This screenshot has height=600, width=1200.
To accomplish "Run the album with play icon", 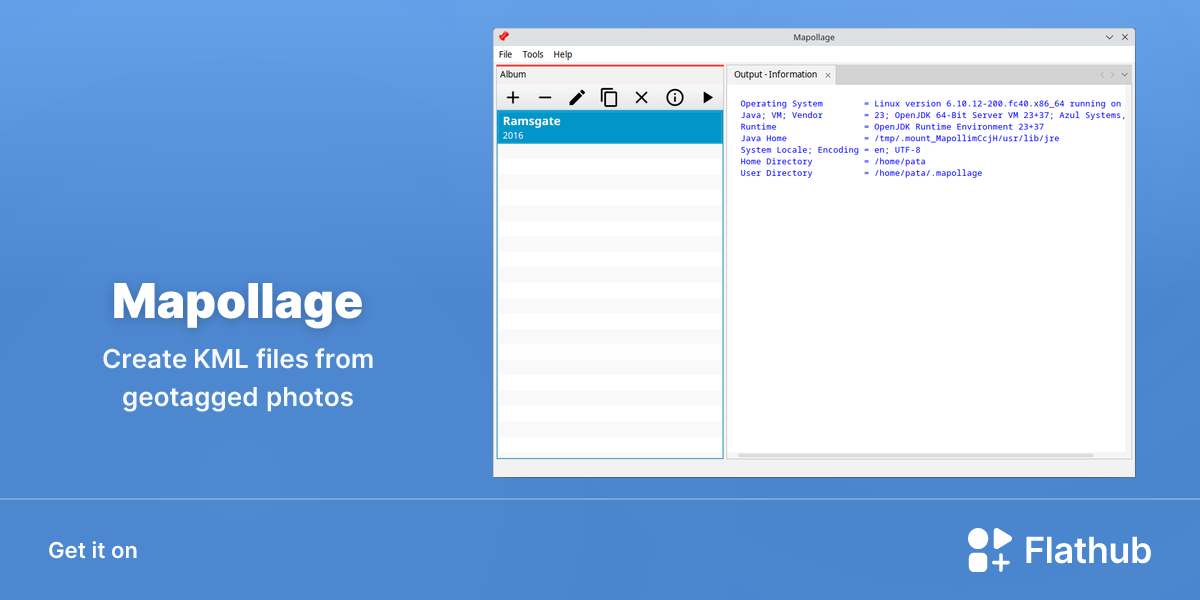I will click(708, 97).
